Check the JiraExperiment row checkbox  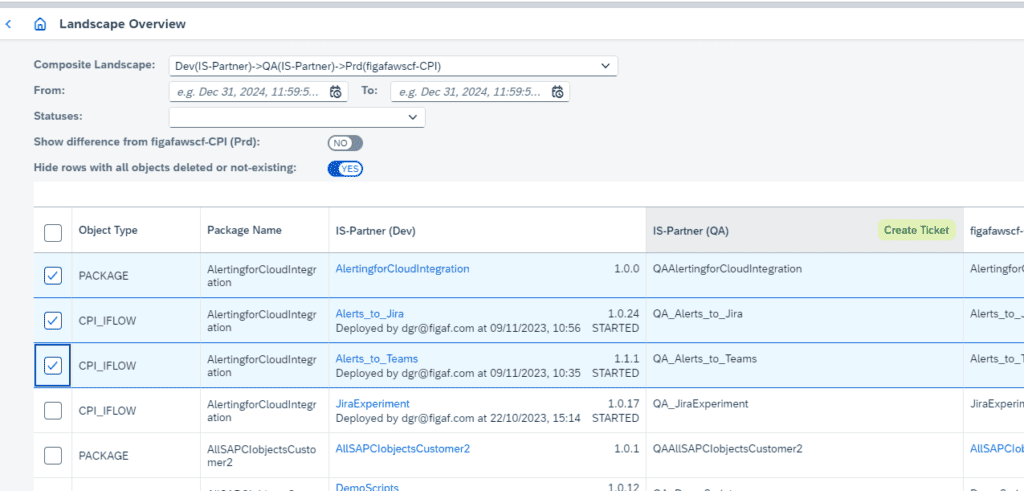pos(53,411)
